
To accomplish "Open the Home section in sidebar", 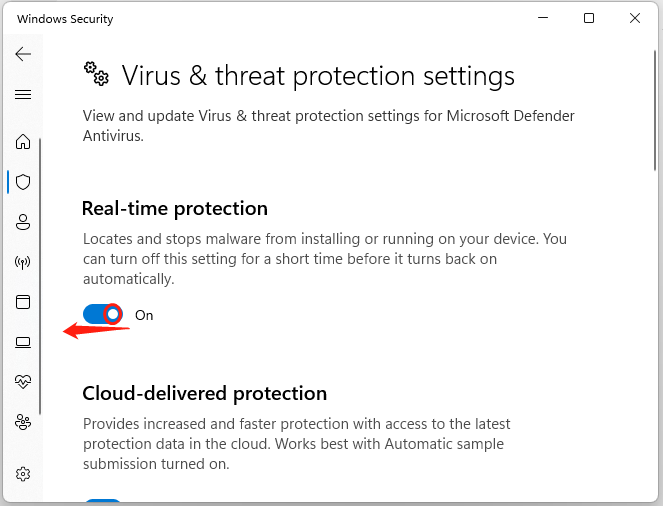I will (x=23, y=141).
